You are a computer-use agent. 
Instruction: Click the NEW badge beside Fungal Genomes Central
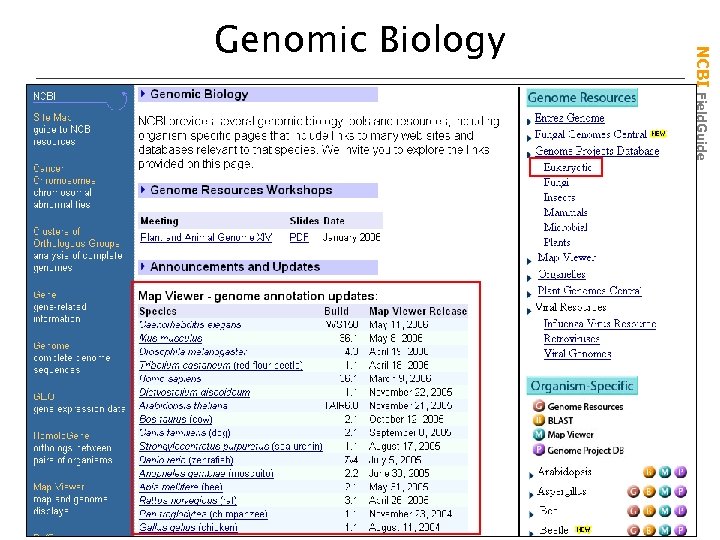(658, 134)
